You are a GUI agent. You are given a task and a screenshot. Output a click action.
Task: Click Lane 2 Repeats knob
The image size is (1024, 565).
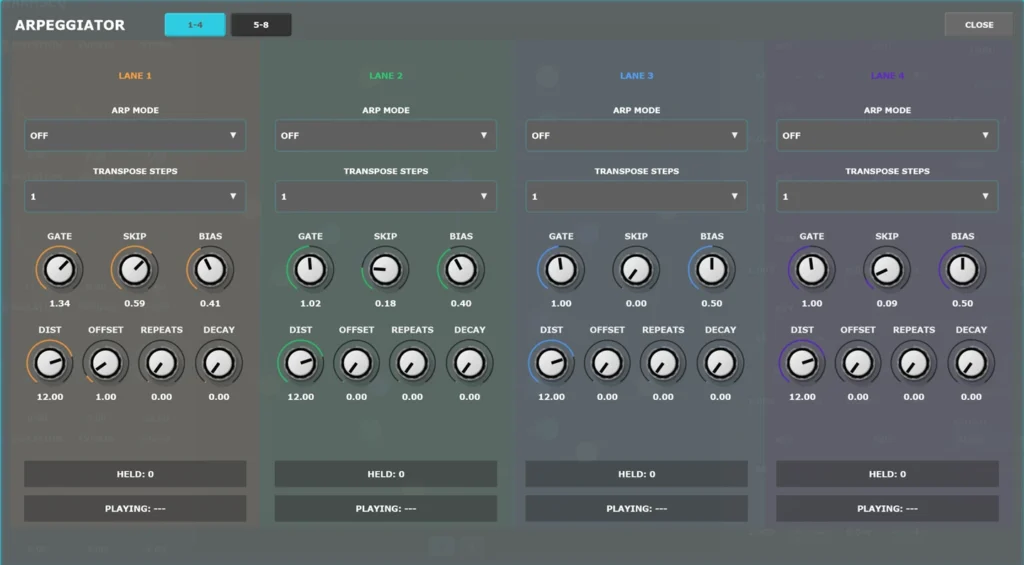pyautogui.click(x=412, y=363)
